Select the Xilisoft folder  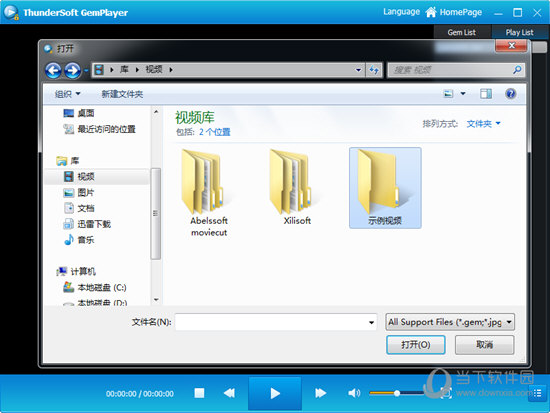pyautogui.click(x=297, y=187)
